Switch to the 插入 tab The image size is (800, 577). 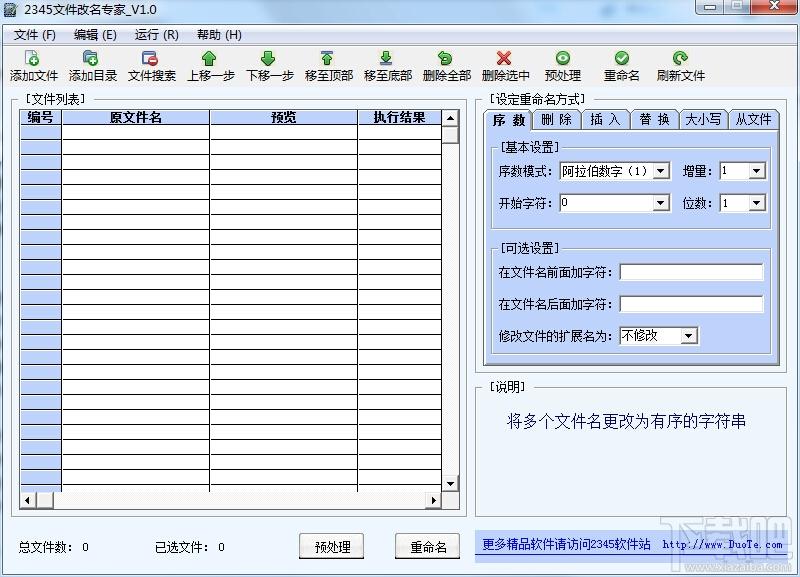point(605,119)
